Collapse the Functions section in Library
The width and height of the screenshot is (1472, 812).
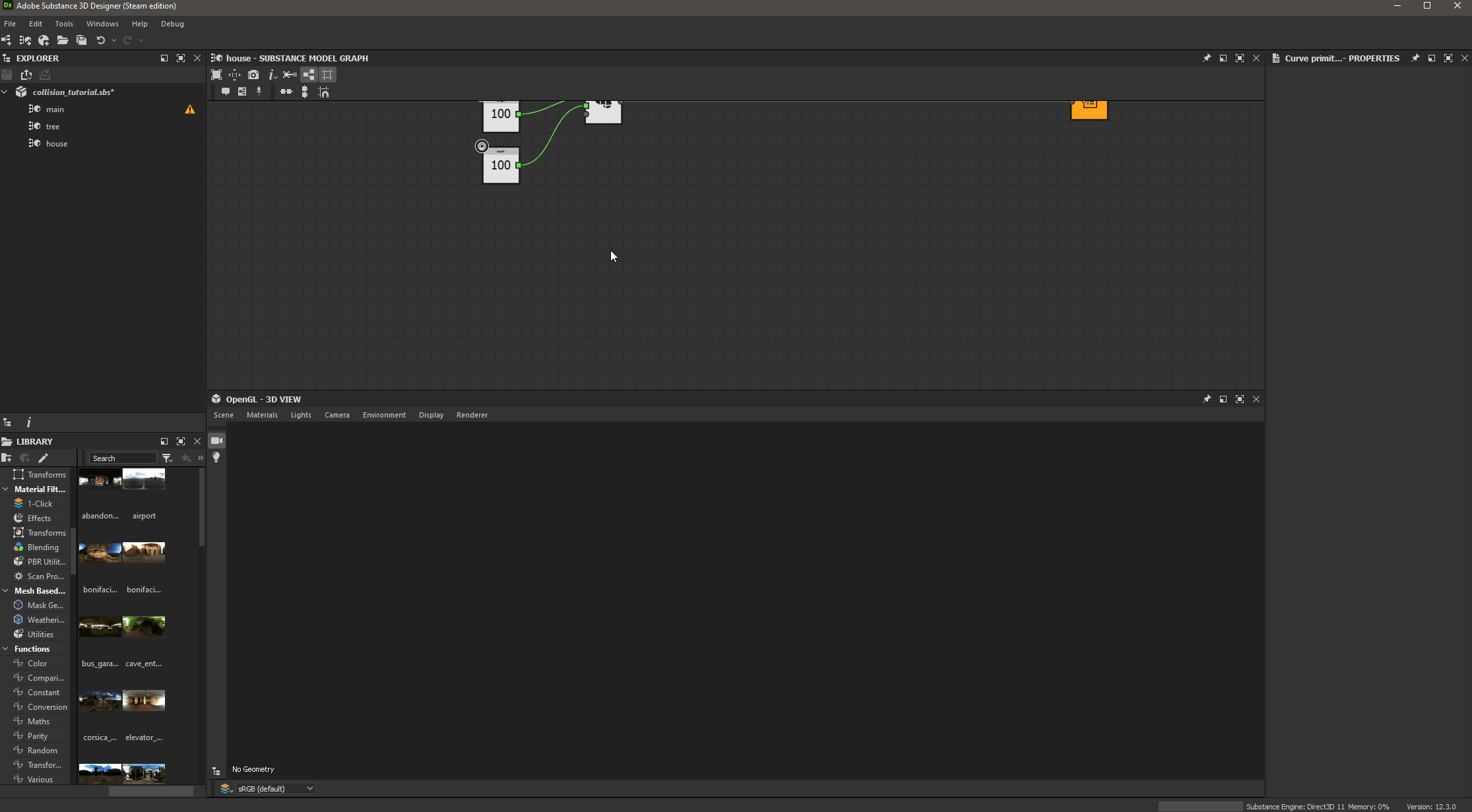[x=6, y=649]
